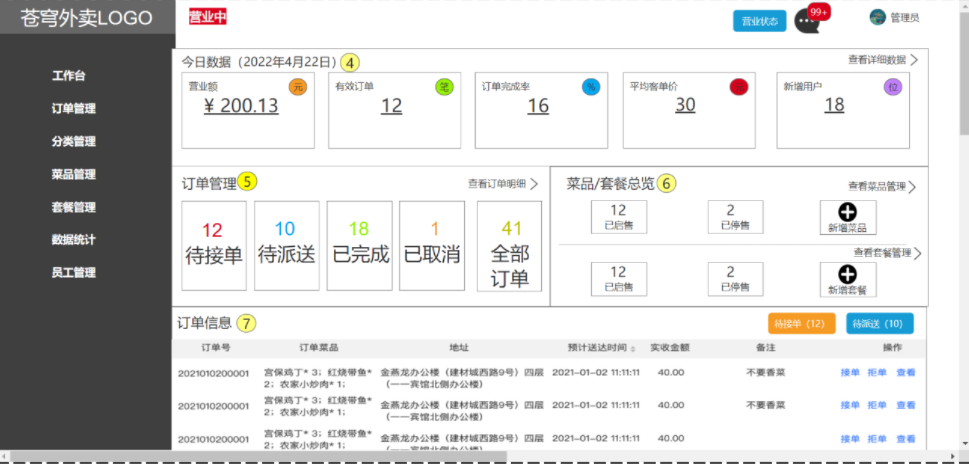Click the orange 待接单 (12) button

(x=802, y=324)
